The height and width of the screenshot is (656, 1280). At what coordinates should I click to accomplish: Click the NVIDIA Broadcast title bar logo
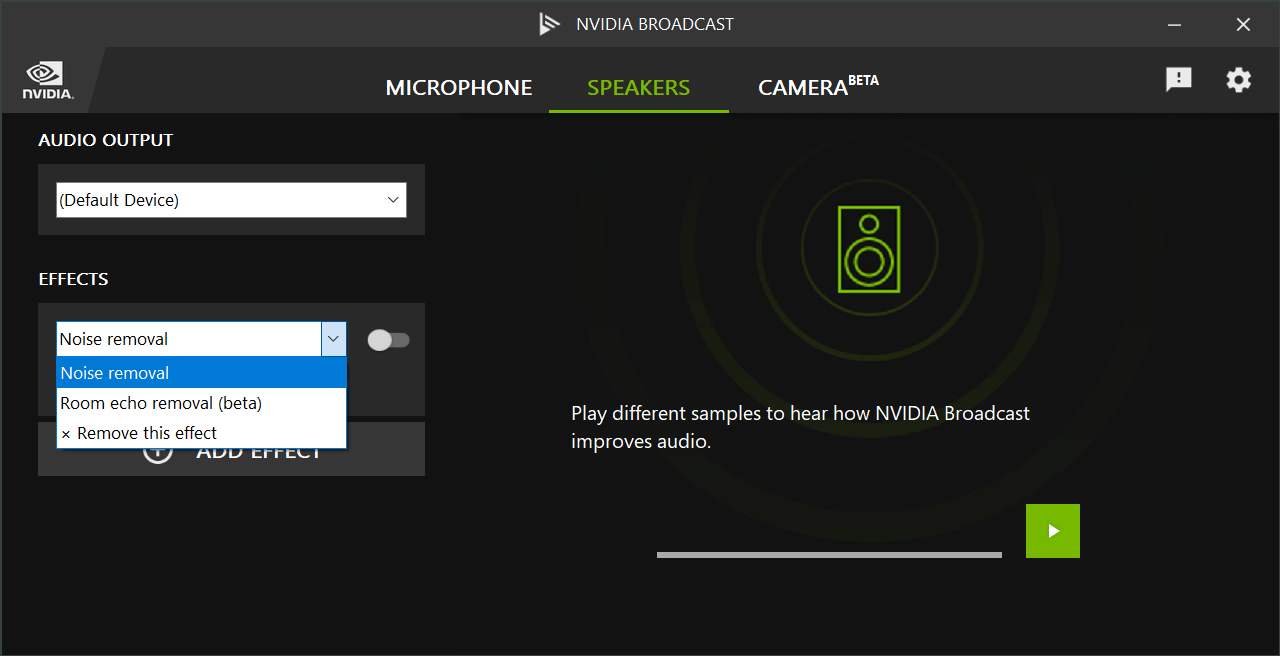pos(549,24)
